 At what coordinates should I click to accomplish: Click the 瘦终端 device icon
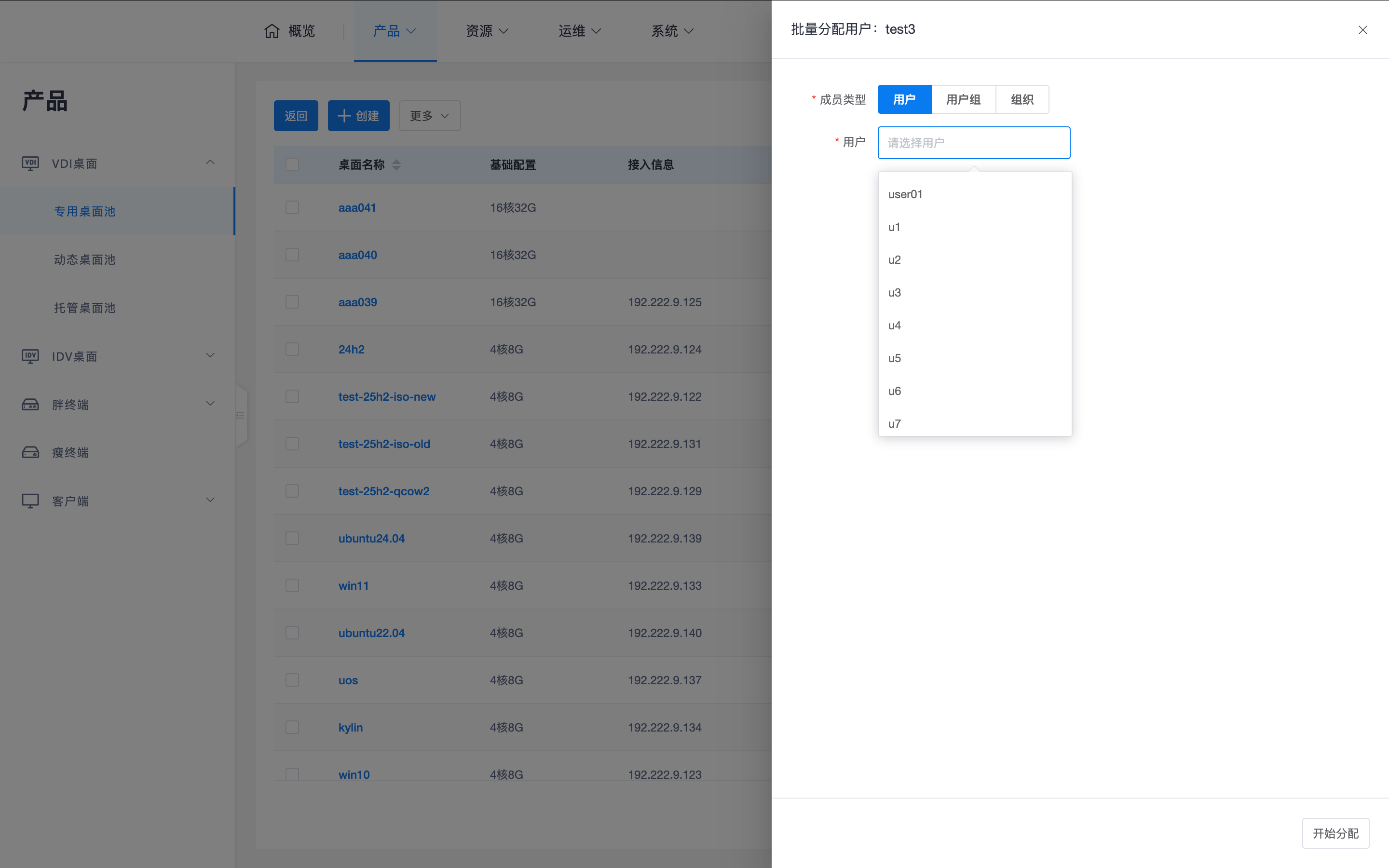point(30,453)
